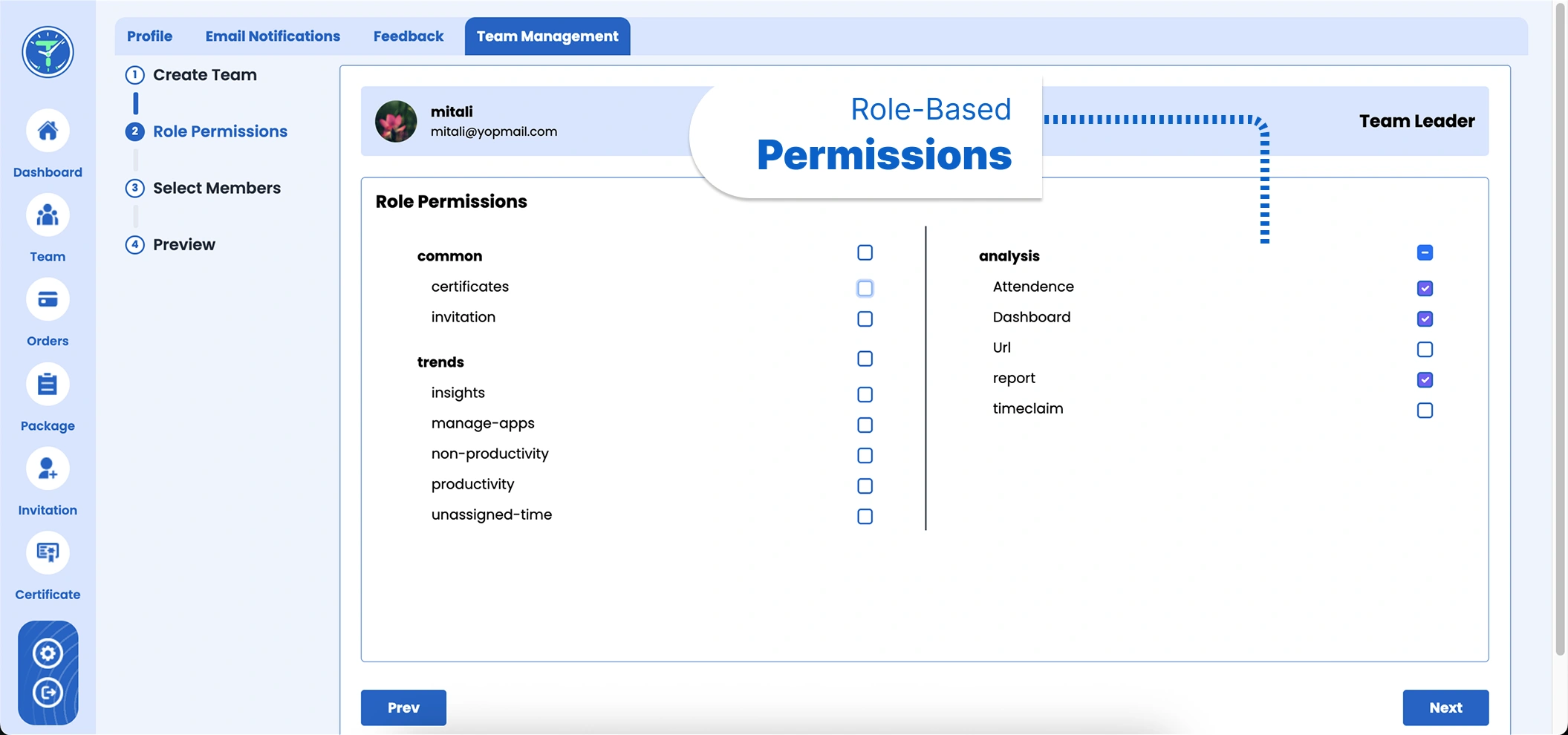This screenshot has height=735, width=1568.
Task: Open the Team sidebar icon
Action: click(x=48, y=215)
